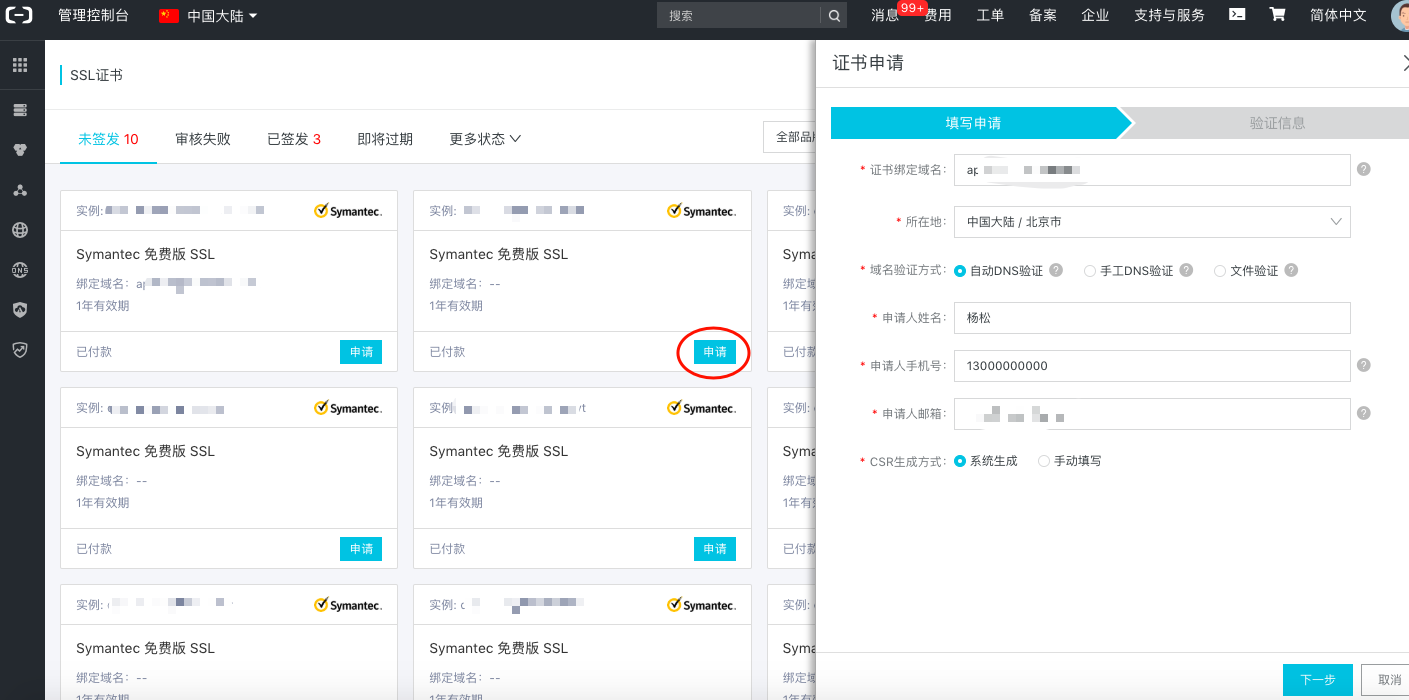Close the 证书申请 panel
Image resolution: width=1409 pixels, height=700 pixels.
pos(1405,63)
